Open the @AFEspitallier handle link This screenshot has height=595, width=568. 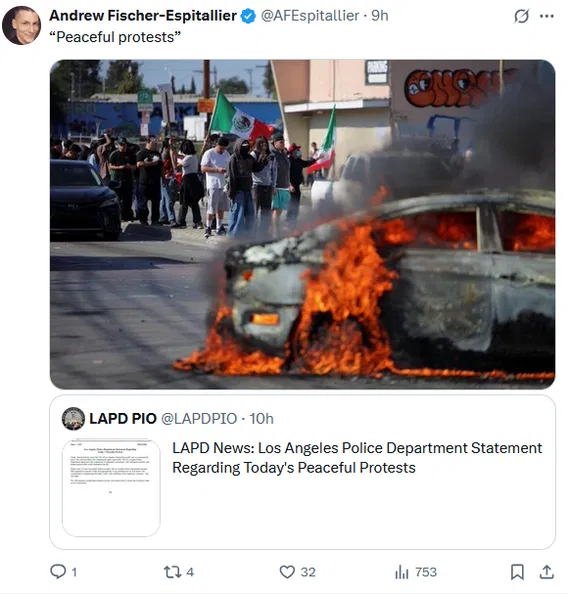click(x=310, y=16)
